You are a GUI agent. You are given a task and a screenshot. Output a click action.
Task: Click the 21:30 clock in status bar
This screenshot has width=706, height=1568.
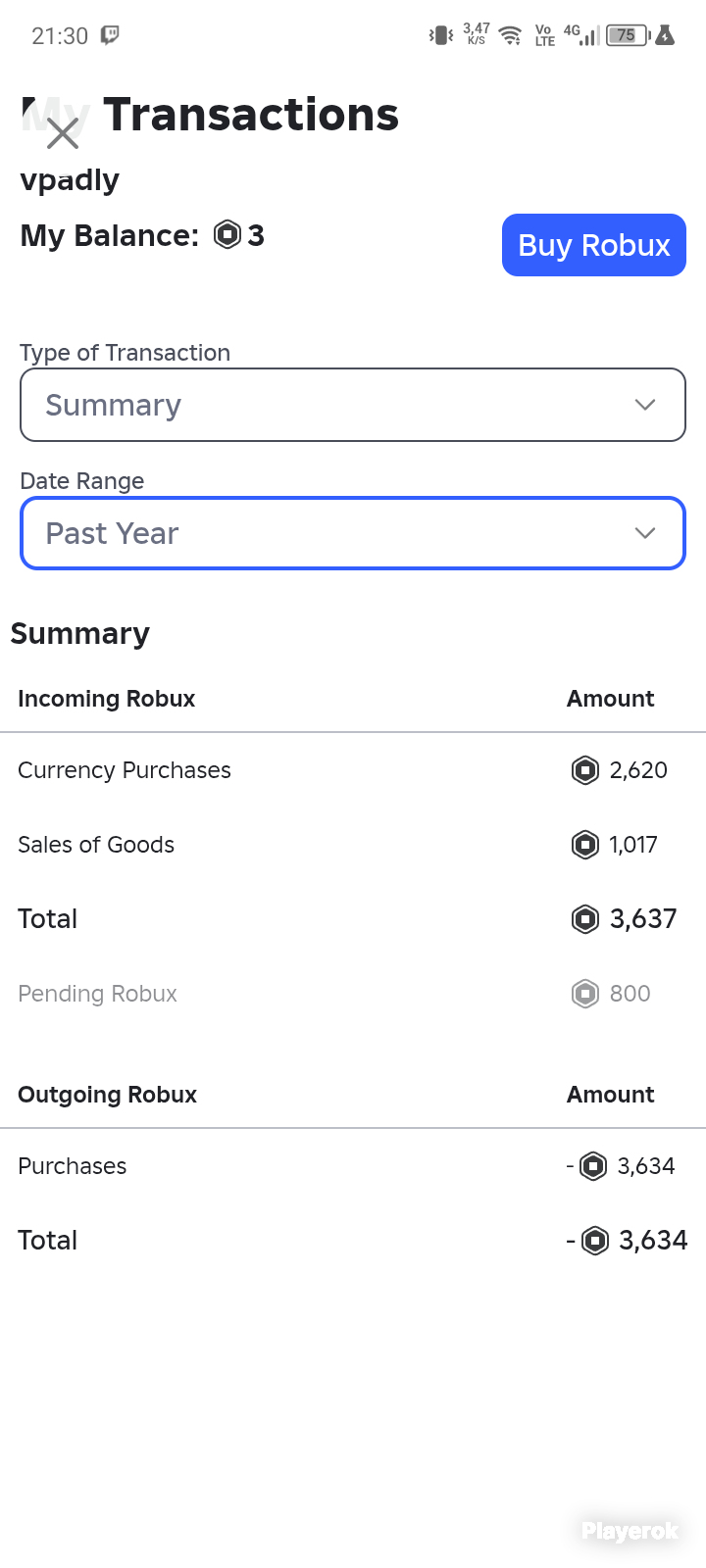60,36
